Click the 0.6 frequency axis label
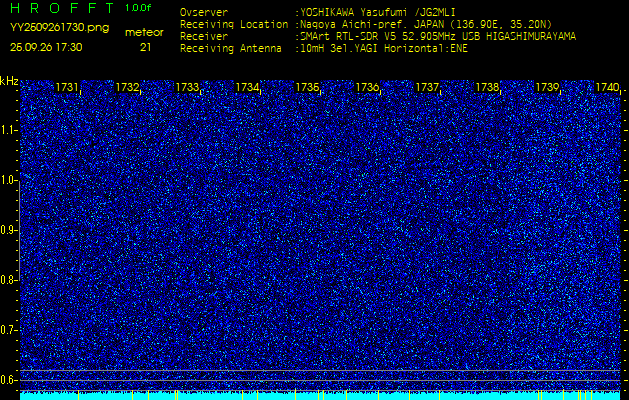Viewport: 629px width, 400px height. click(x=9, y=379)
